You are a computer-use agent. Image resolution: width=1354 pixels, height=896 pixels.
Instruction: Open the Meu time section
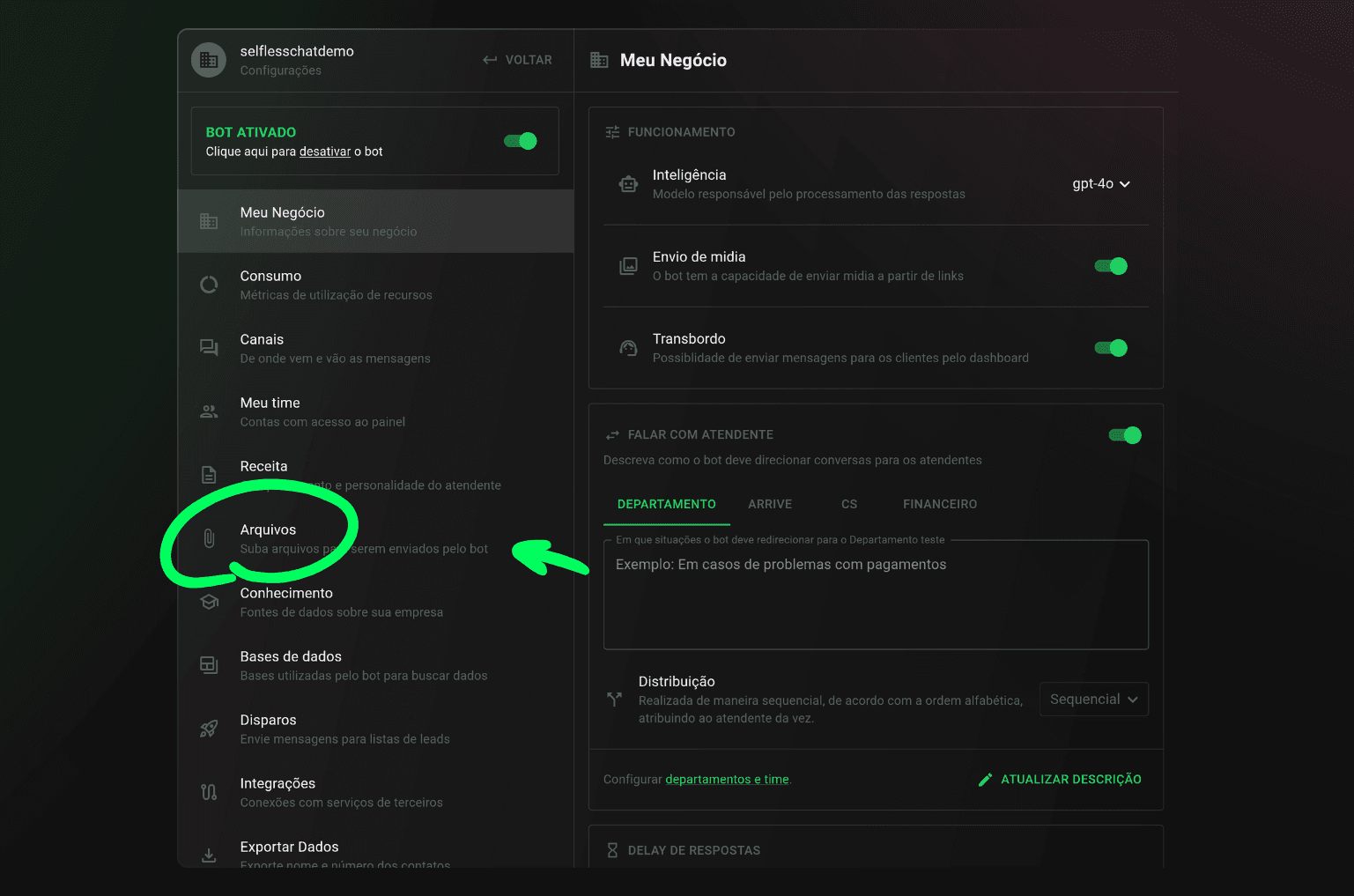[376, 411]
